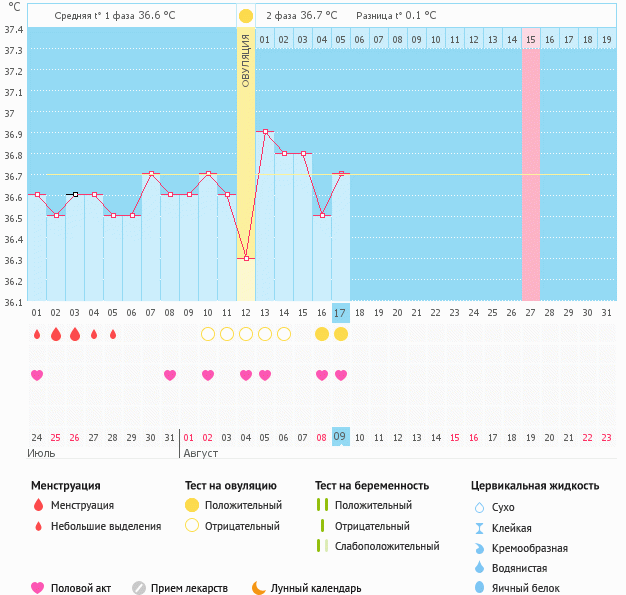
Task: Click the Прием лекарств pill icon
Action: click(x=139, y=588)
